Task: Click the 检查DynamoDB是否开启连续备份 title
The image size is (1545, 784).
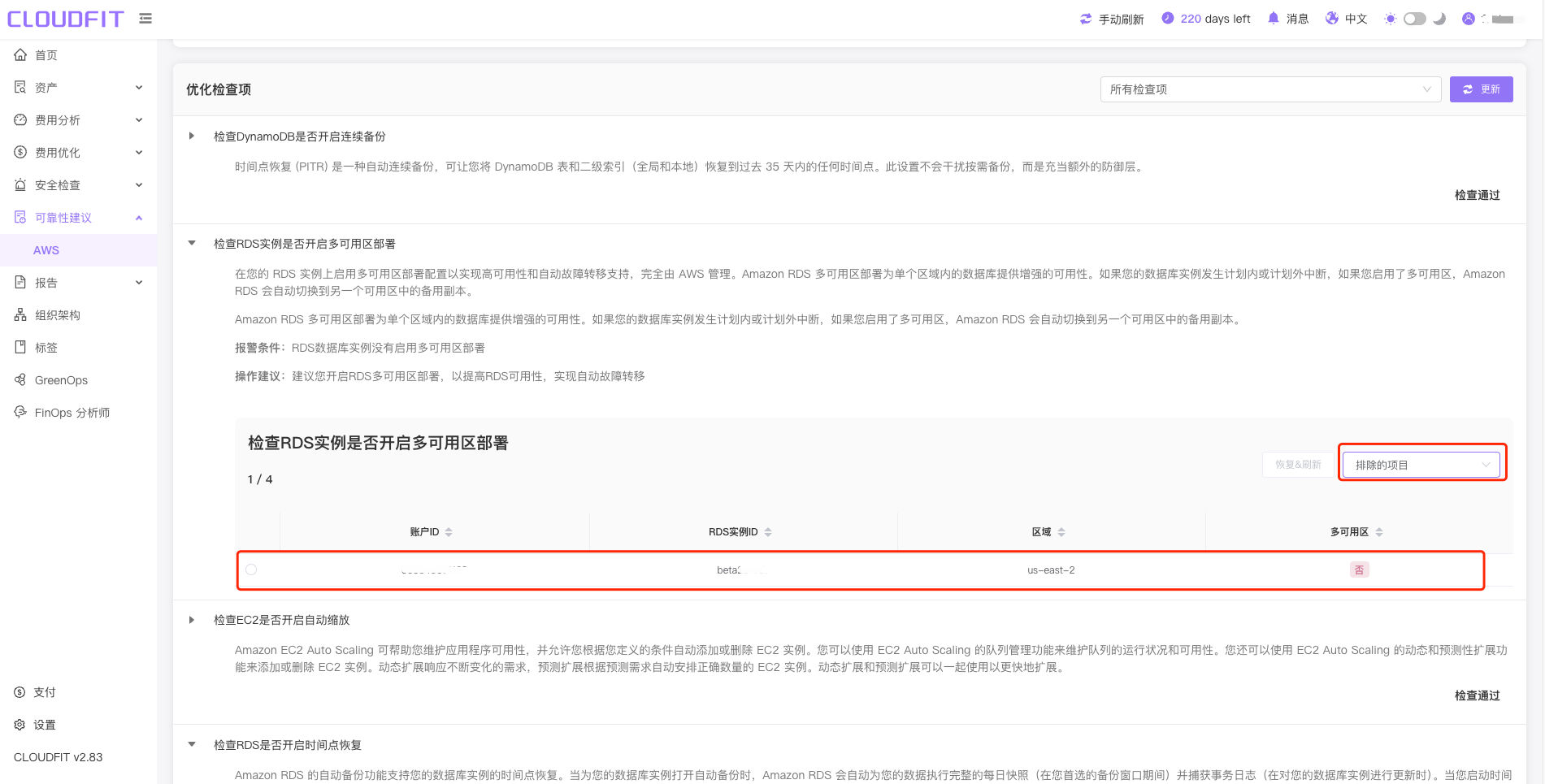Action: 299,136
